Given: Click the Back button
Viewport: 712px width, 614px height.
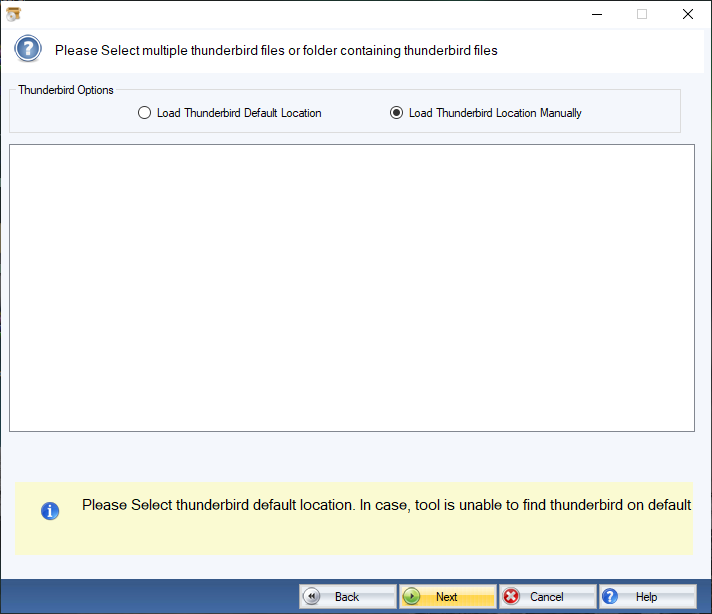Looking at the screenshot, I should 347,596.
